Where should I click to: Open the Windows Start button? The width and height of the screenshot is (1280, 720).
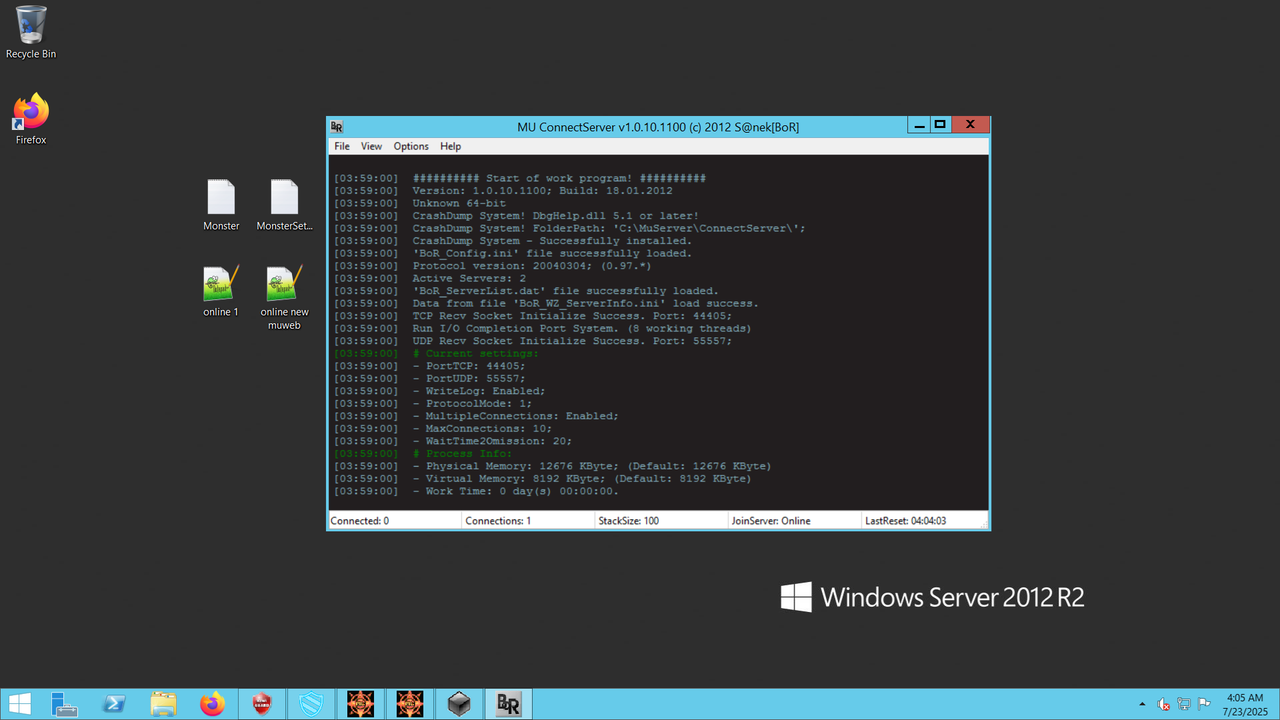coord(19,704)
